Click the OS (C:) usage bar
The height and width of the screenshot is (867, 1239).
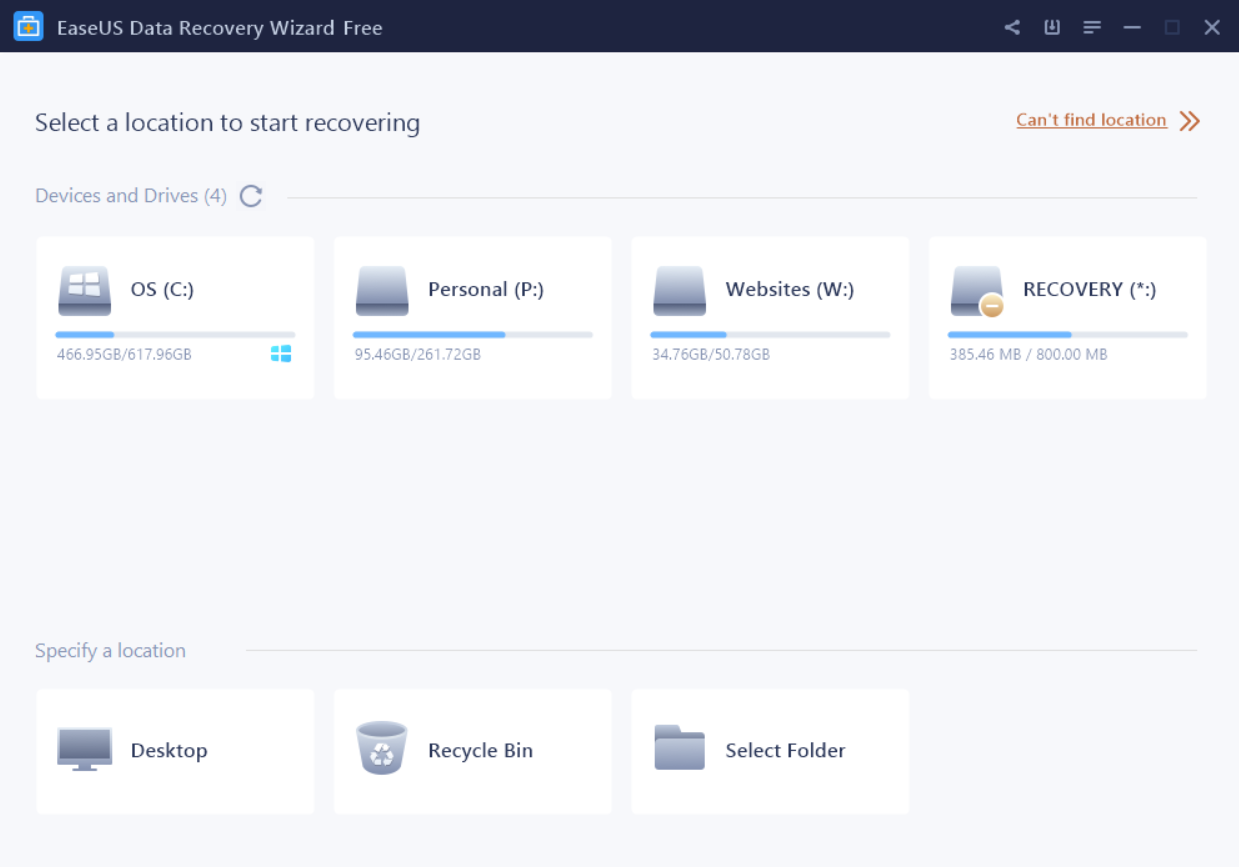pyautogui.click(x=175, y=334)
